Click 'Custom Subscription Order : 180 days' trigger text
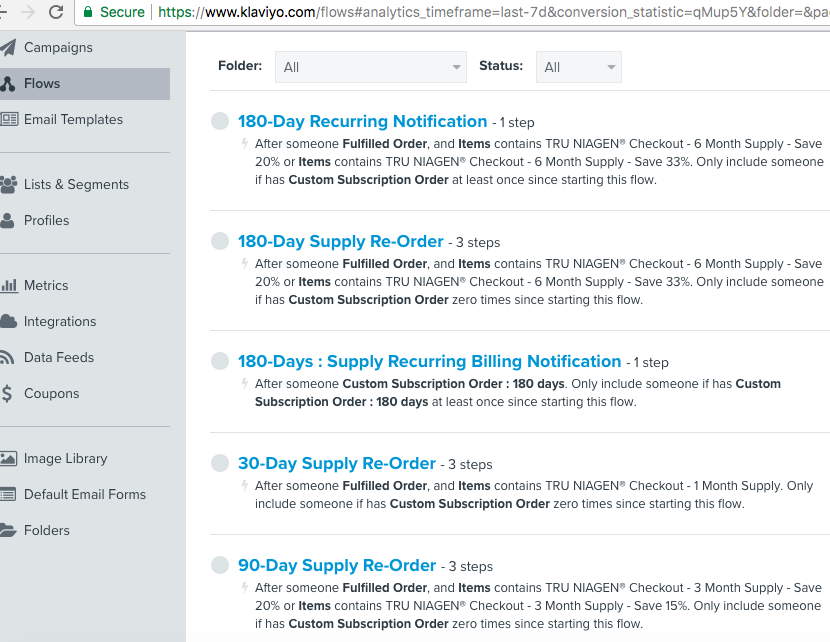This screenshot has width=830, height=642. 454,384
